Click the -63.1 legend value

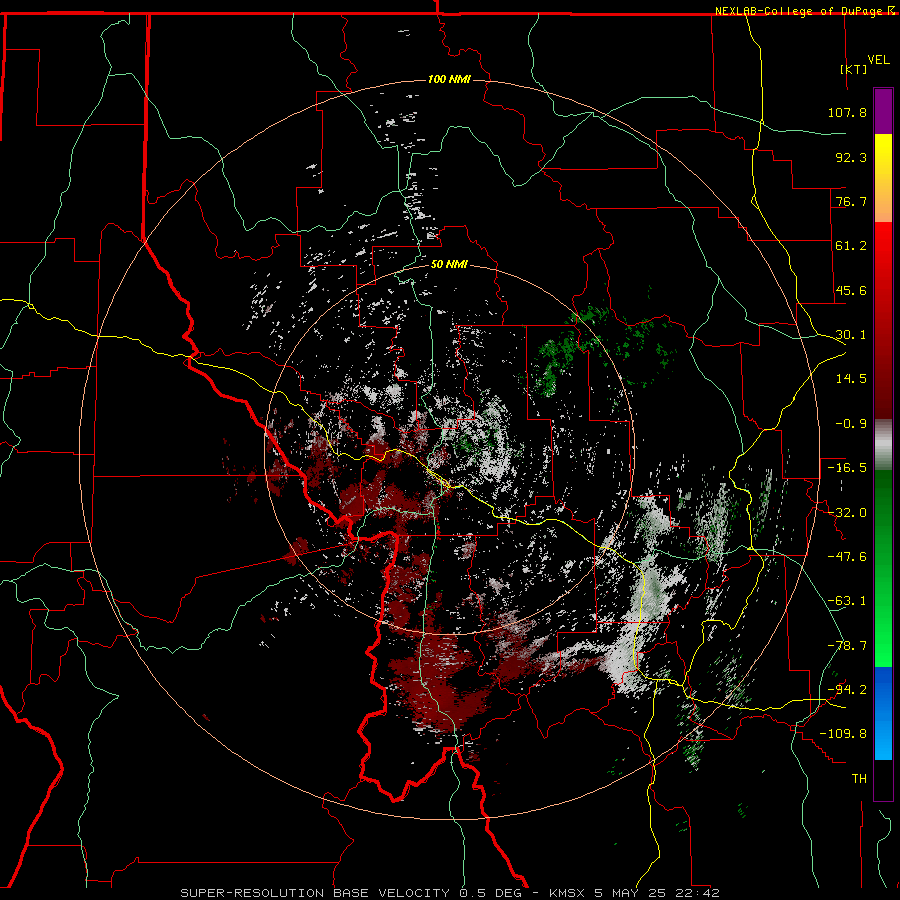(847, 601)
